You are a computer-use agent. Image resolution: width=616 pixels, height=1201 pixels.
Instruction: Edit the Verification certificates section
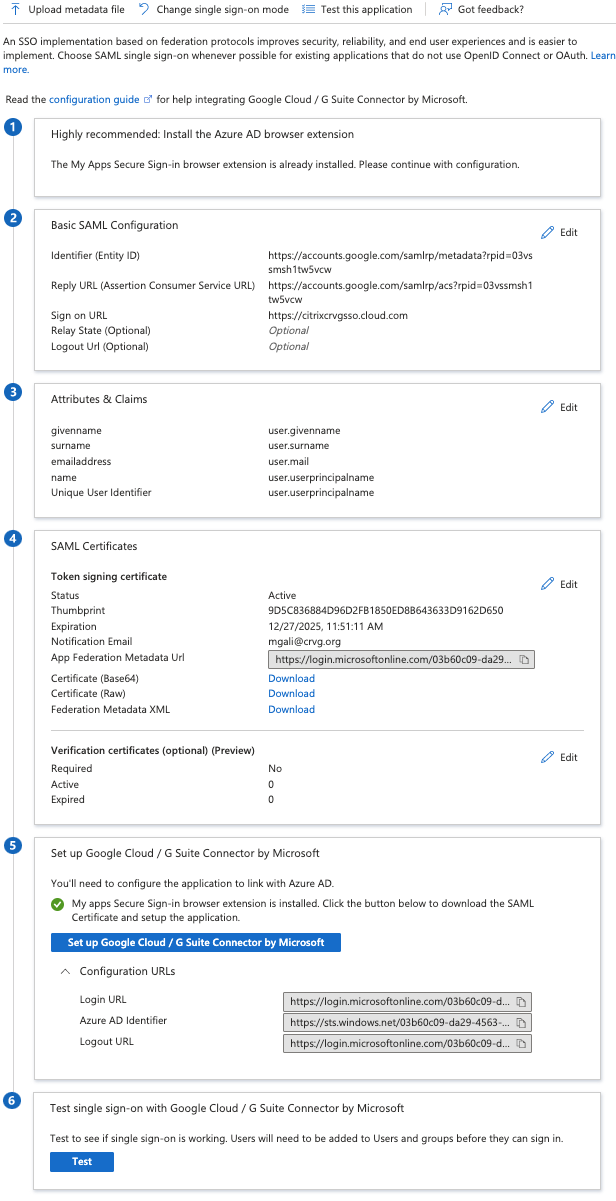[x=559, y=757]
